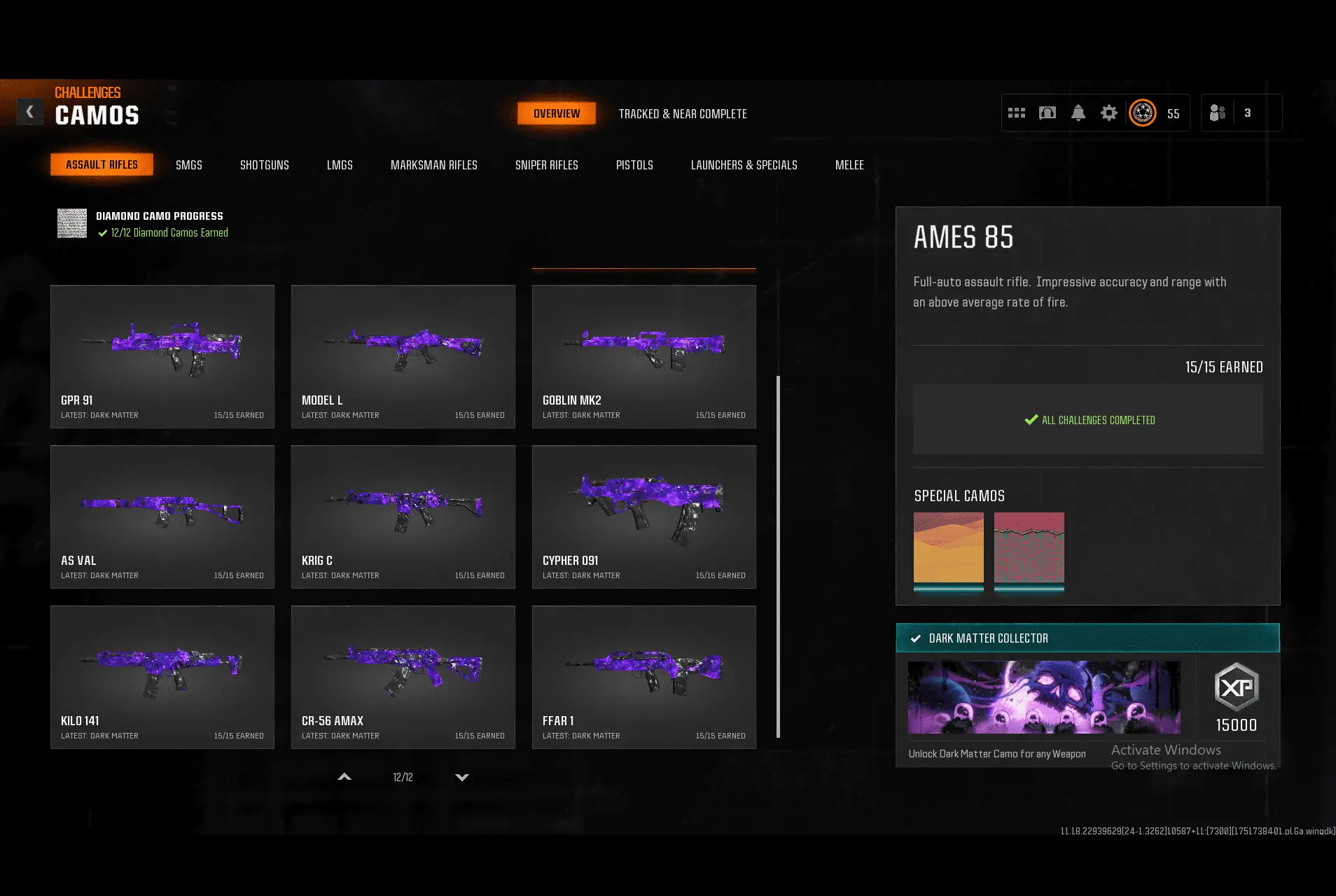Click the diamond camo progress icon

point(72,223)
